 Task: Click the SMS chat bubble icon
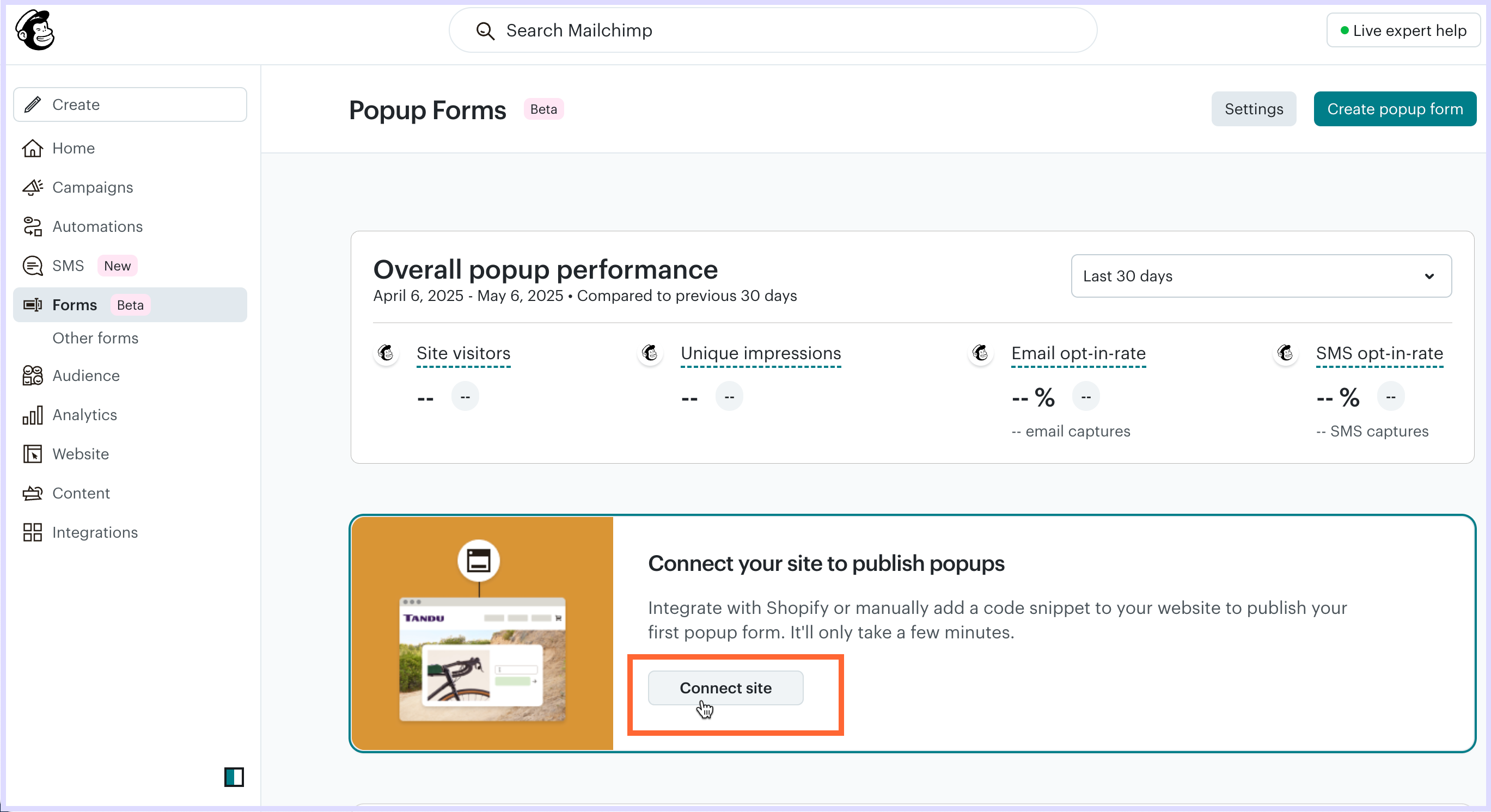click(x=33, y=266)
